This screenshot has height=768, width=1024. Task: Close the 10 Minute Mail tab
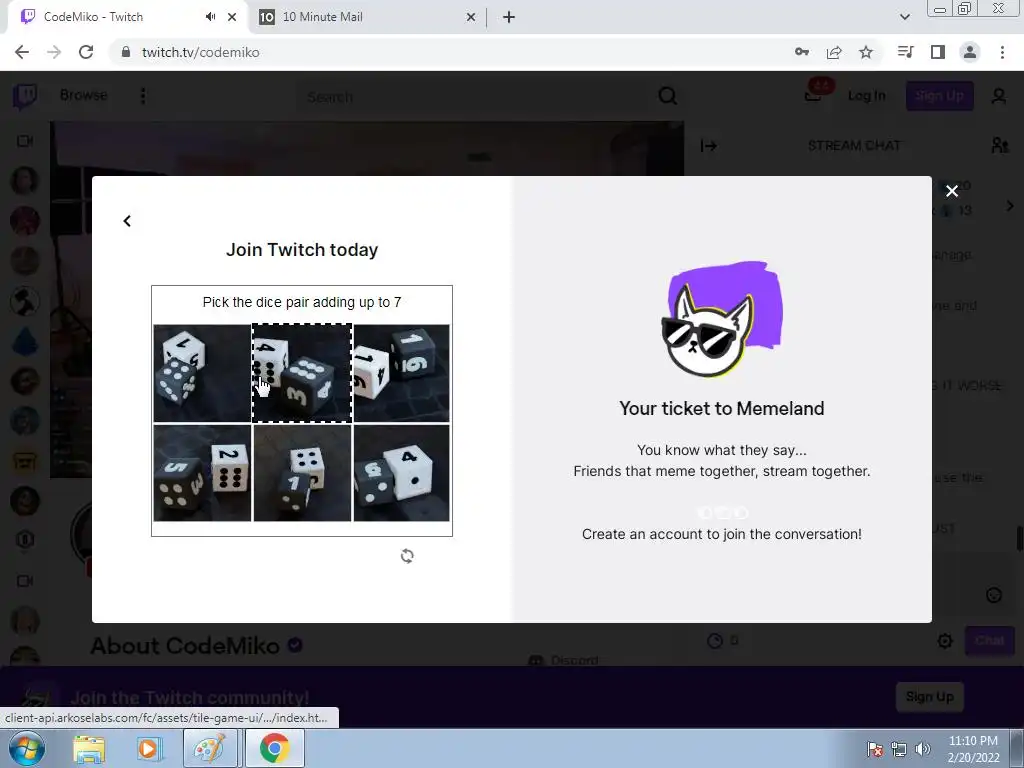(471, 17)
